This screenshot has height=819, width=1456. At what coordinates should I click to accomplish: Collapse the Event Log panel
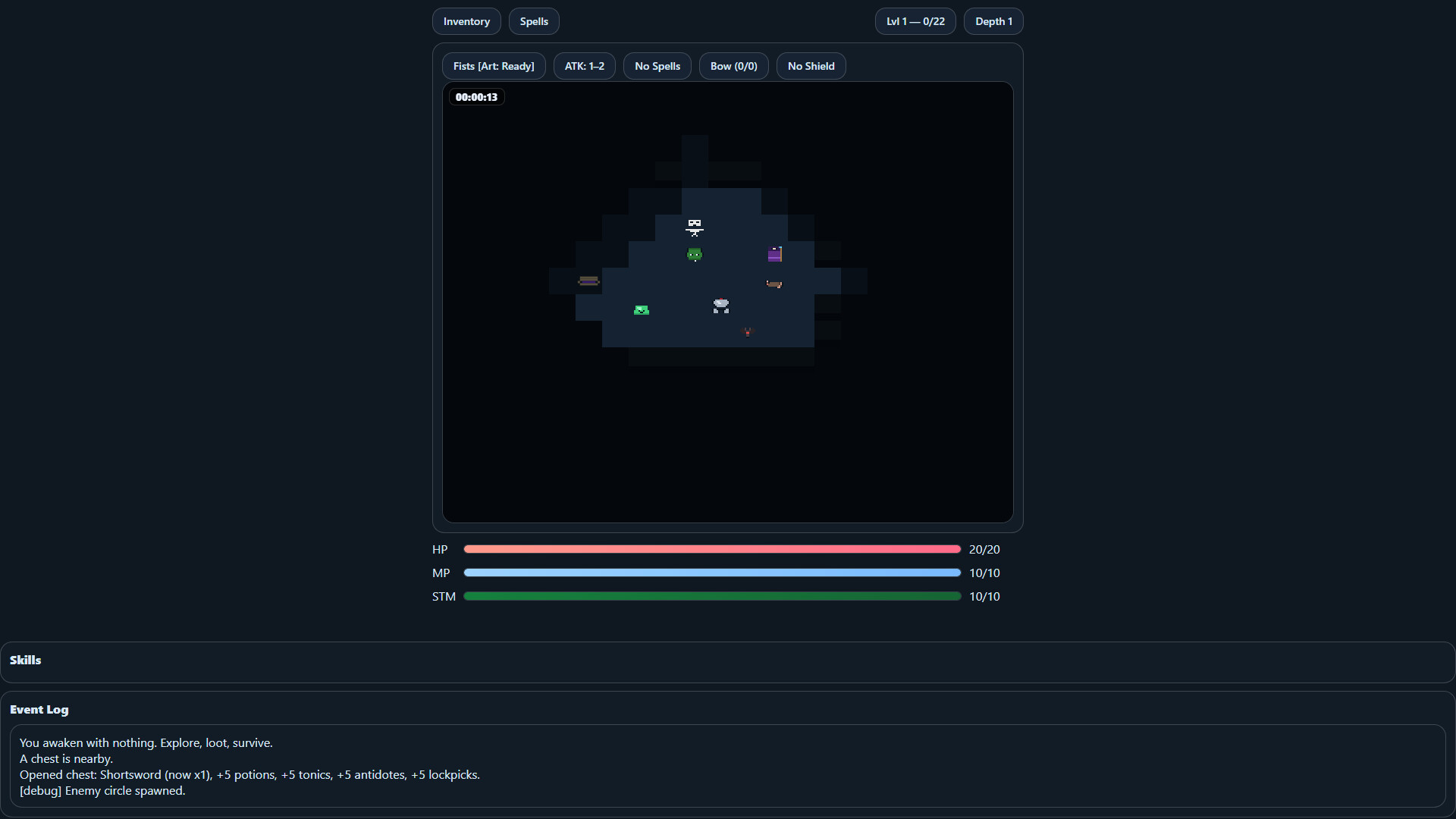pyautogui.click(x=39, y=710)
